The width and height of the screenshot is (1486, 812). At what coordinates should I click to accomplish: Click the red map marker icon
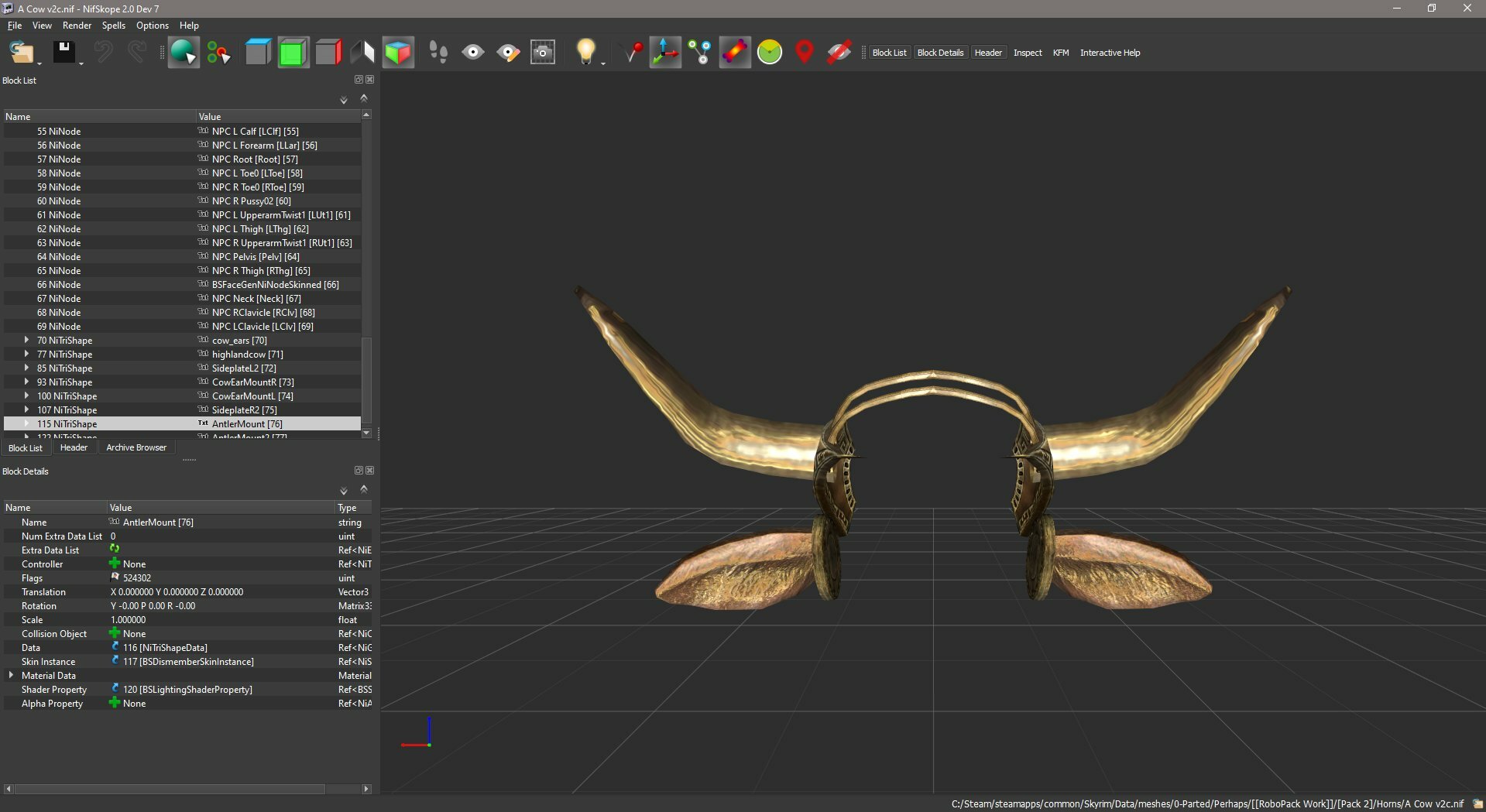click(x=805, y=53)
